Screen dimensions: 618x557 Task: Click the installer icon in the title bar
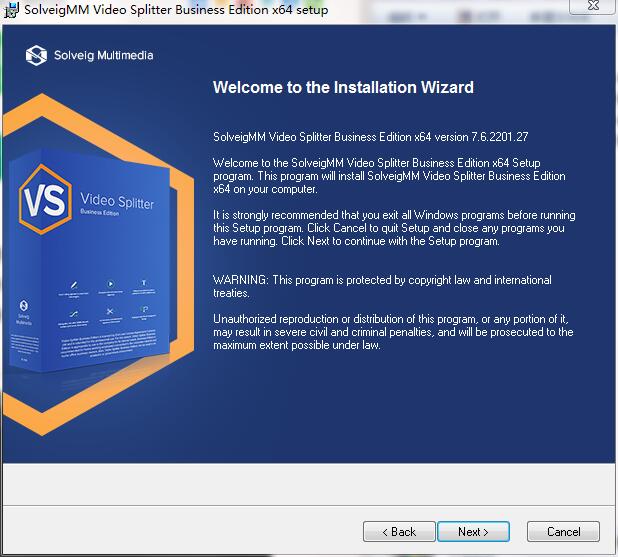click(11, 9)
